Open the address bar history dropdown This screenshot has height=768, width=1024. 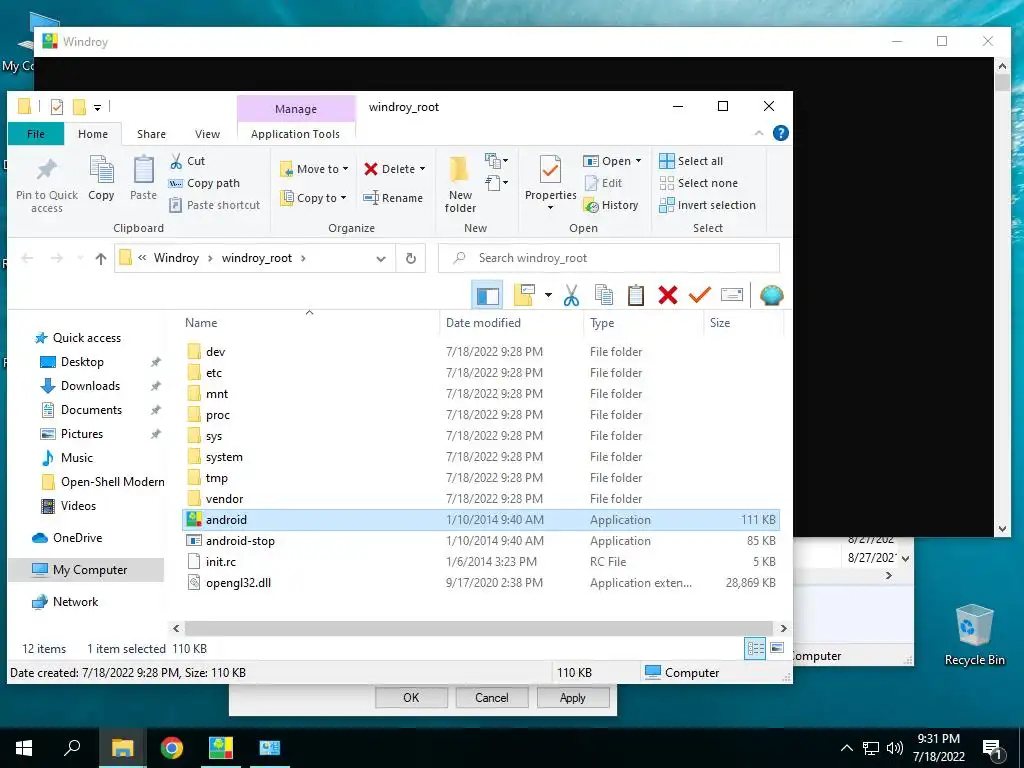pyautogui.click(x=381, y=259)
